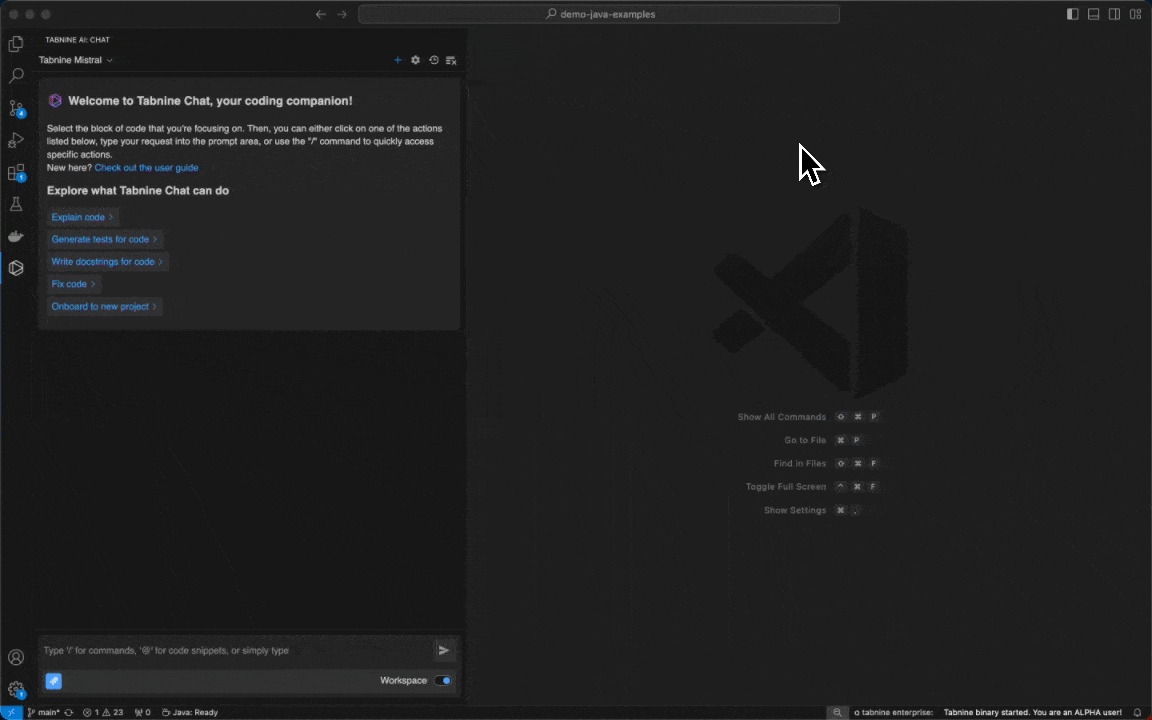Click the Go to File shortcut hint

pos(823,440)
